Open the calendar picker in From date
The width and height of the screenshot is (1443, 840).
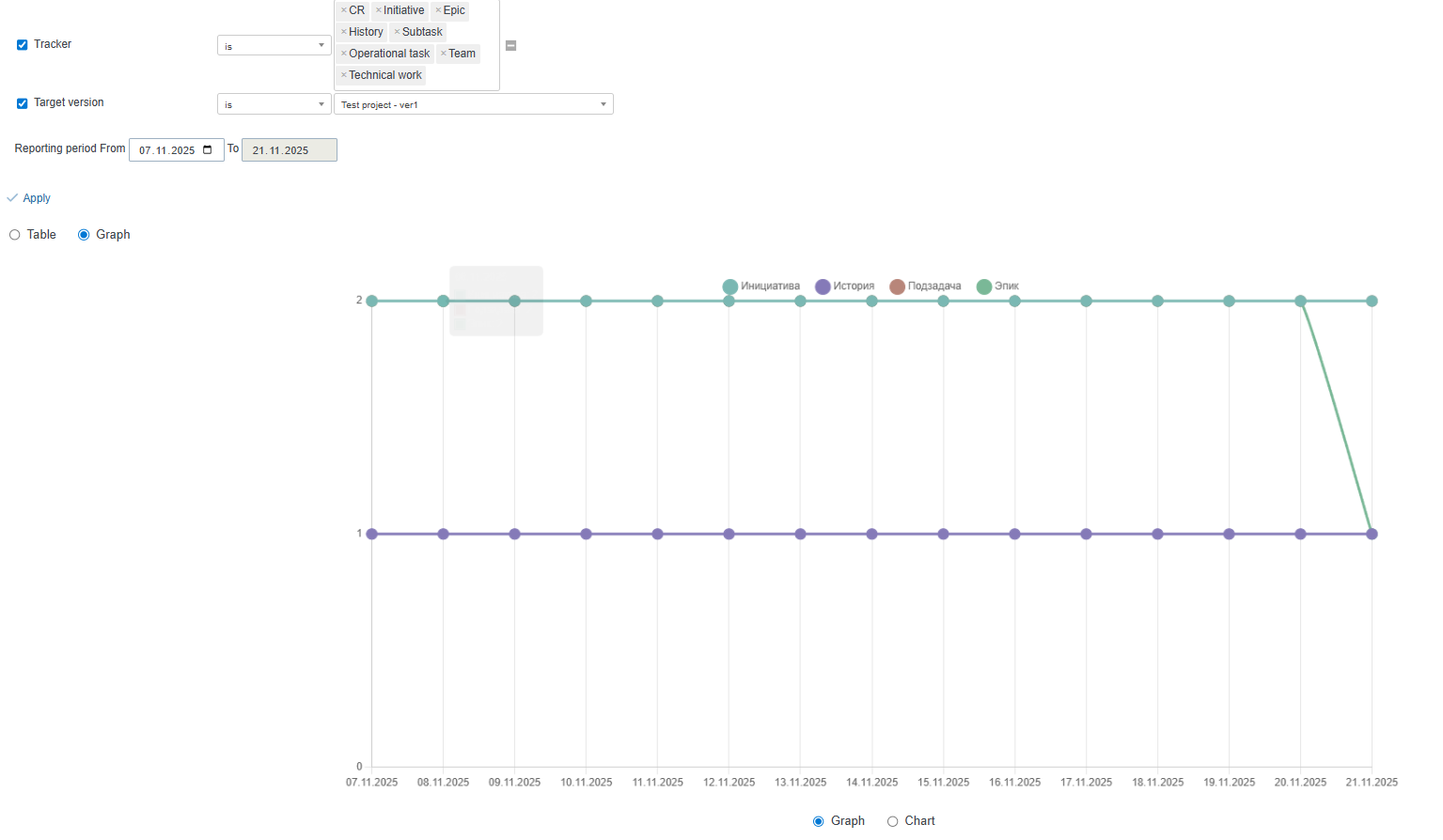(208, 150)
